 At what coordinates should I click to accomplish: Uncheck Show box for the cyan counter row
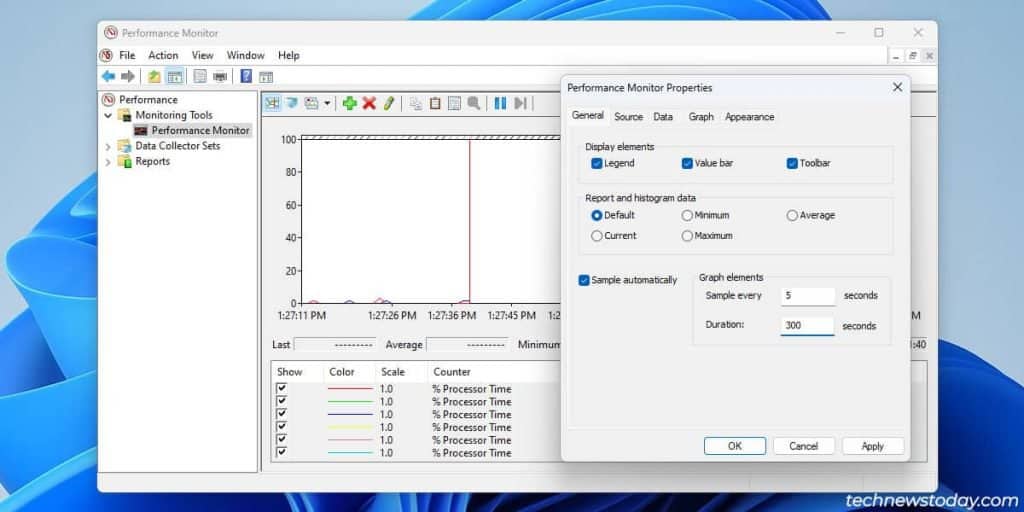tap(281, 452)
